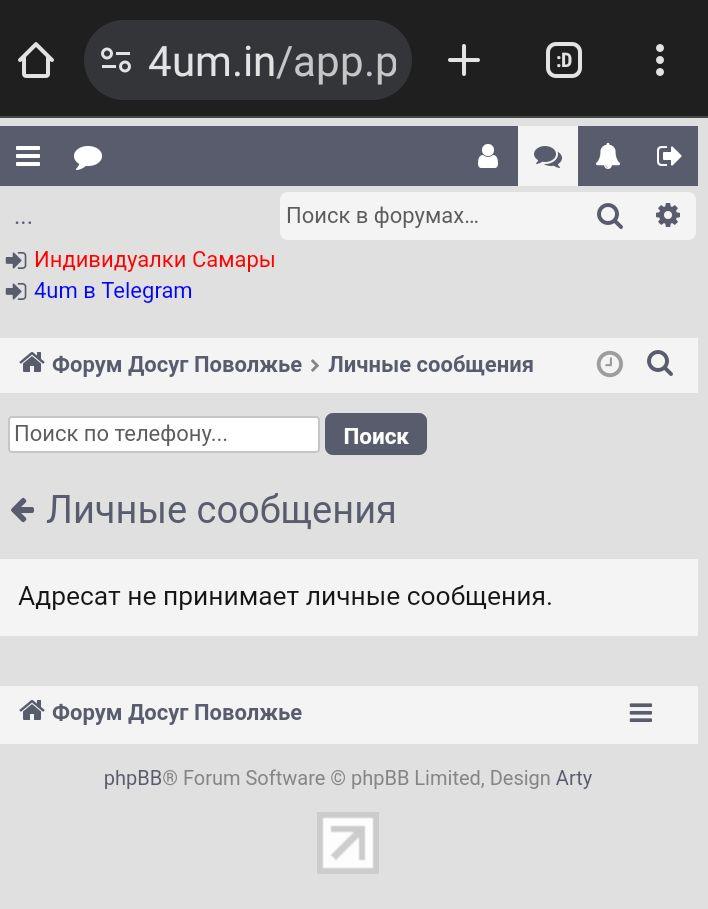Open the browser tab switcher
The image size is (708, 909).
(564, 61)
